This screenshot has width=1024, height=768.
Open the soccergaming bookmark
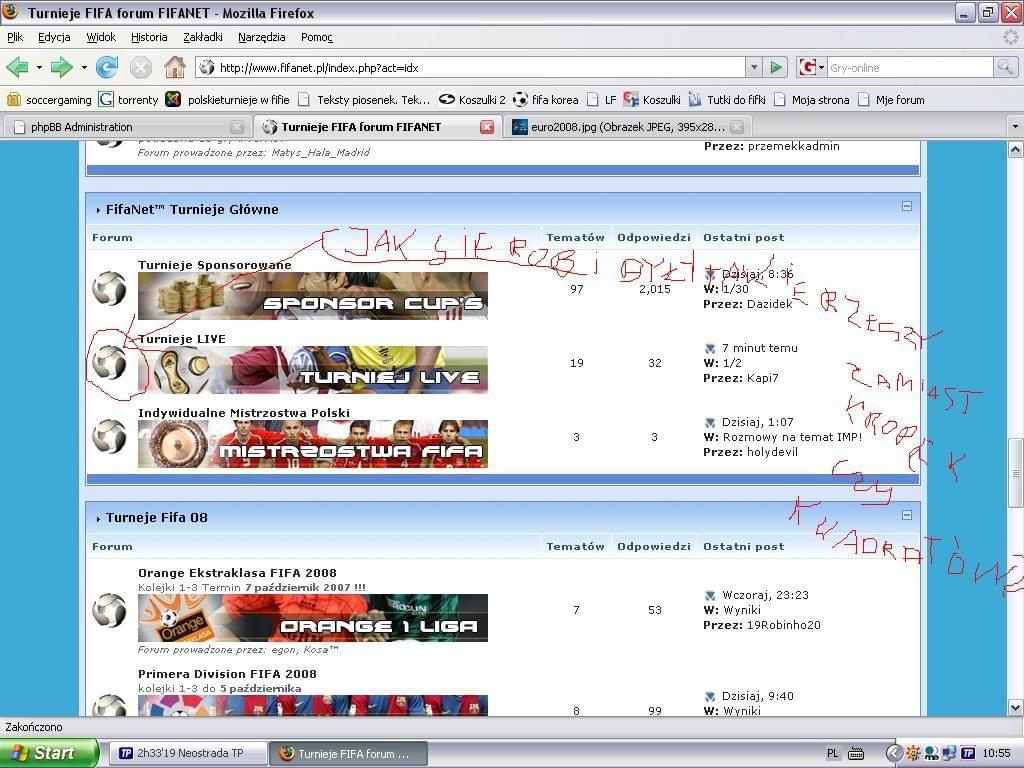click(x=49, y=100)
